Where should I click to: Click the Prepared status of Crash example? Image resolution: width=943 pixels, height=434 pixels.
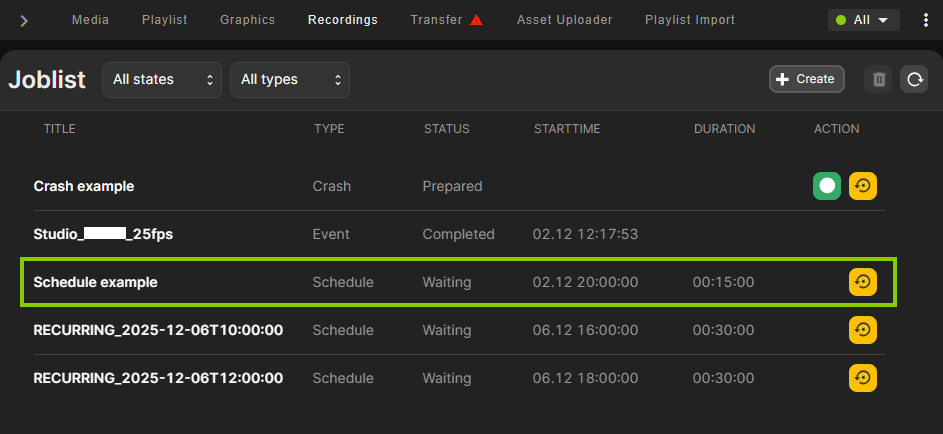coord(452,186)
